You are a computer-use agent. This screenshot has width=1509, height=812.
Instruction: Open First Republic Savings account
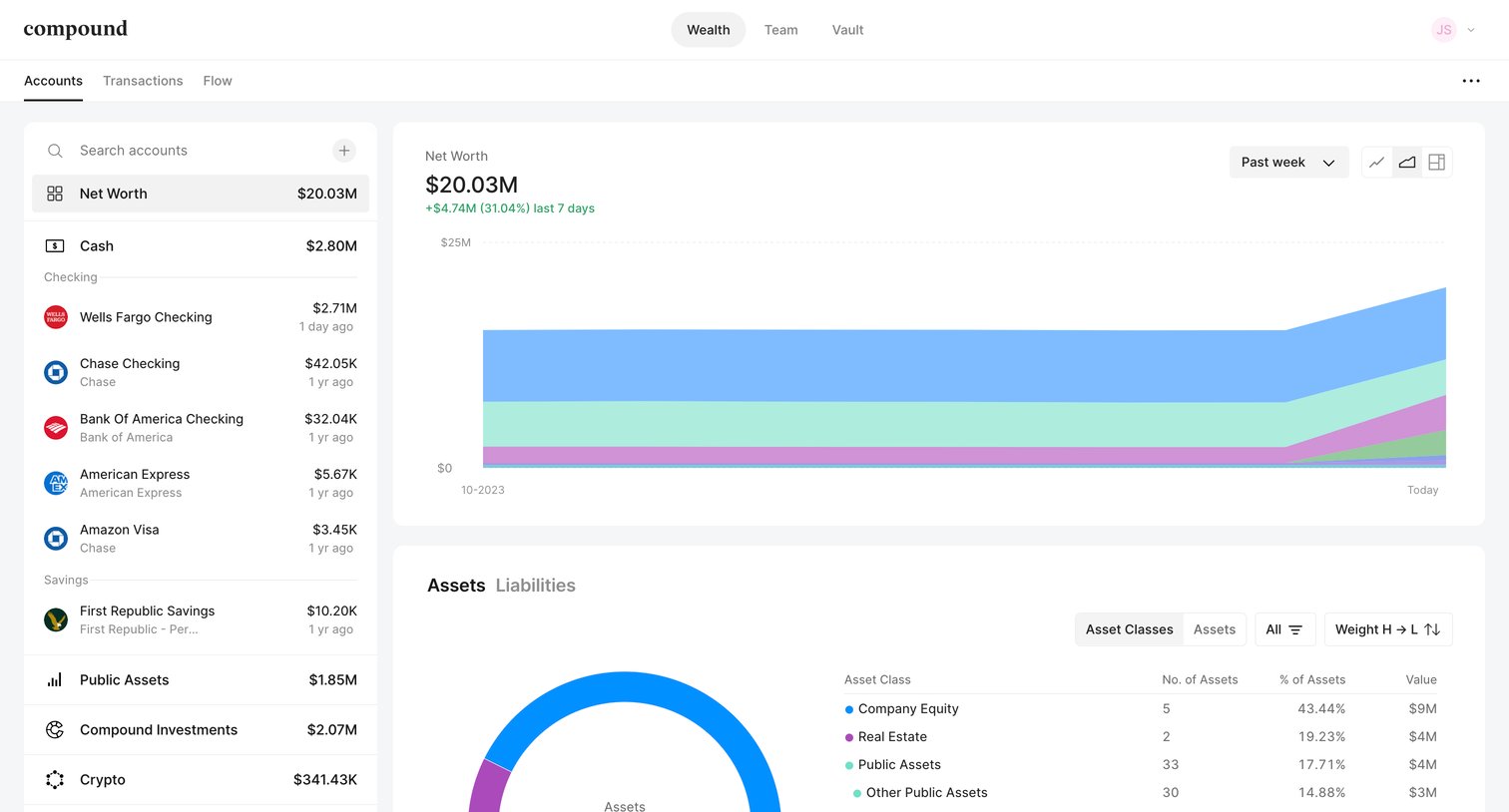tap(201, 619)
